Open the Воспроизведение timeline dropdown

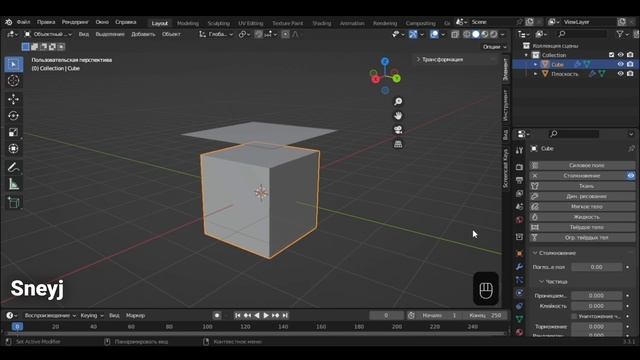pos(50,316)
